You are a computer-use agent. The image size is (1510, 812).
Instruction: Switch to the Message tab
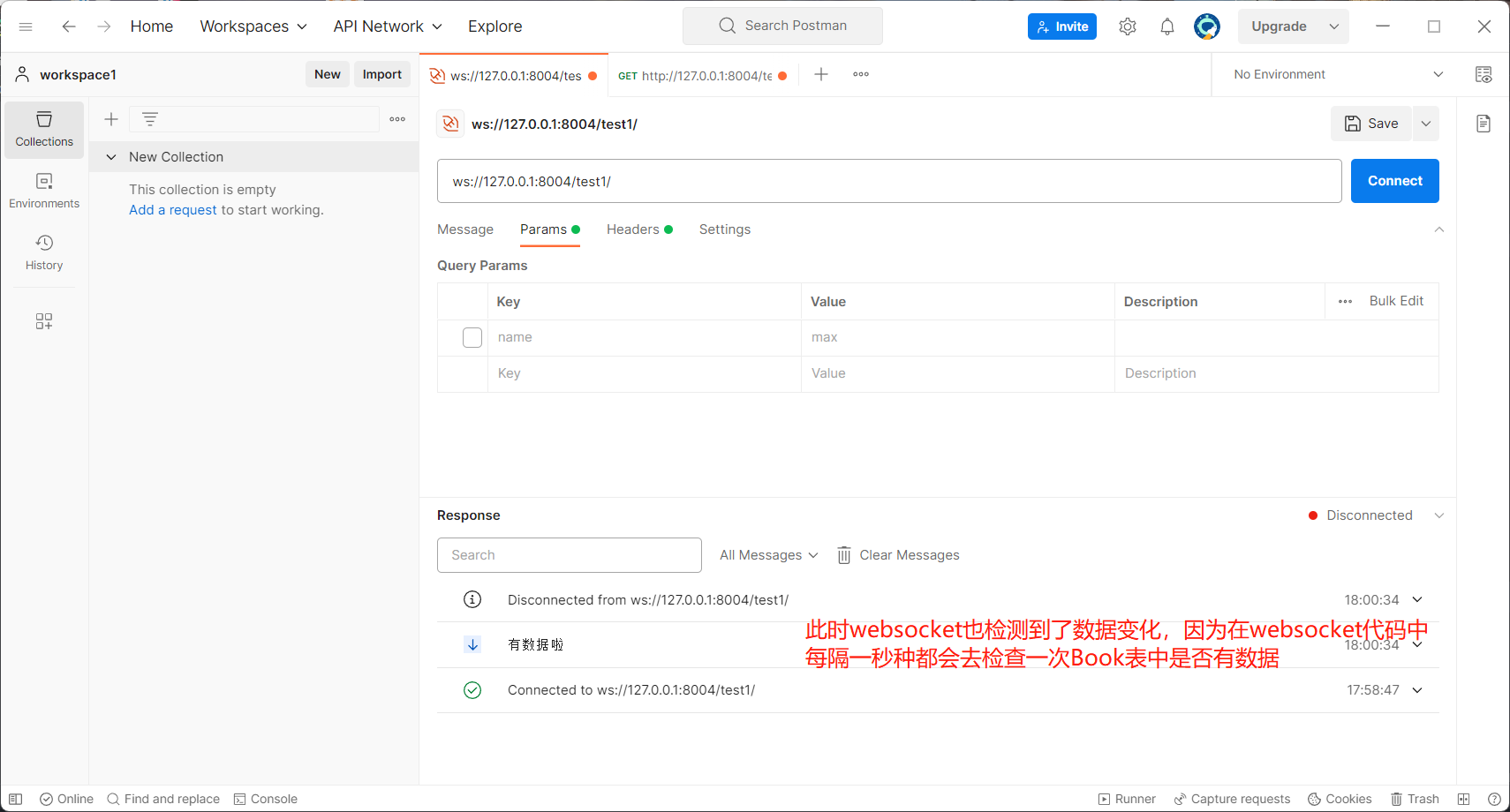[465, 229]
